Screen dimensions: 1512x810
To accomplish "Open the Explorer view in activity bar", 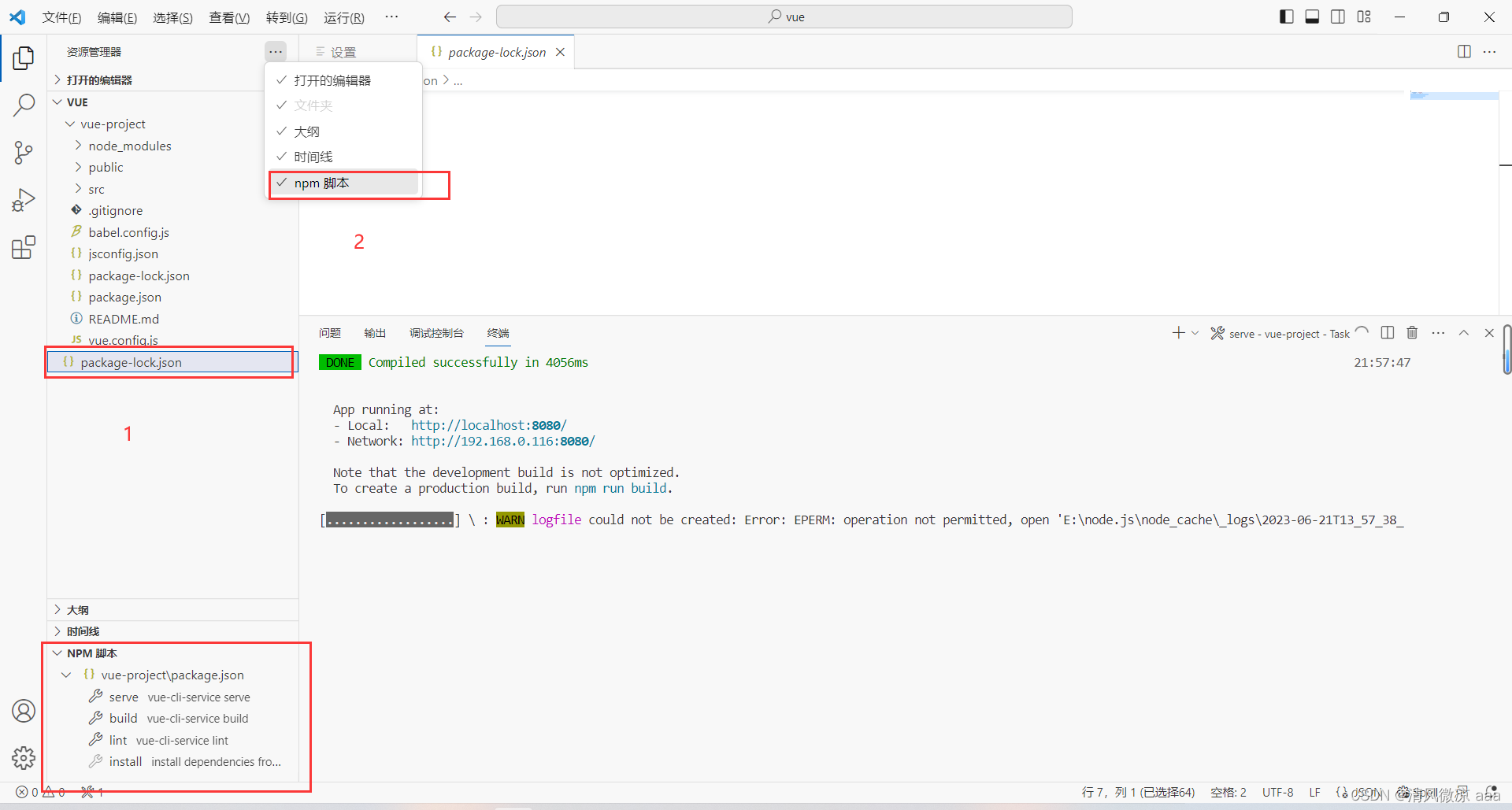I will (x=24, y=57).
